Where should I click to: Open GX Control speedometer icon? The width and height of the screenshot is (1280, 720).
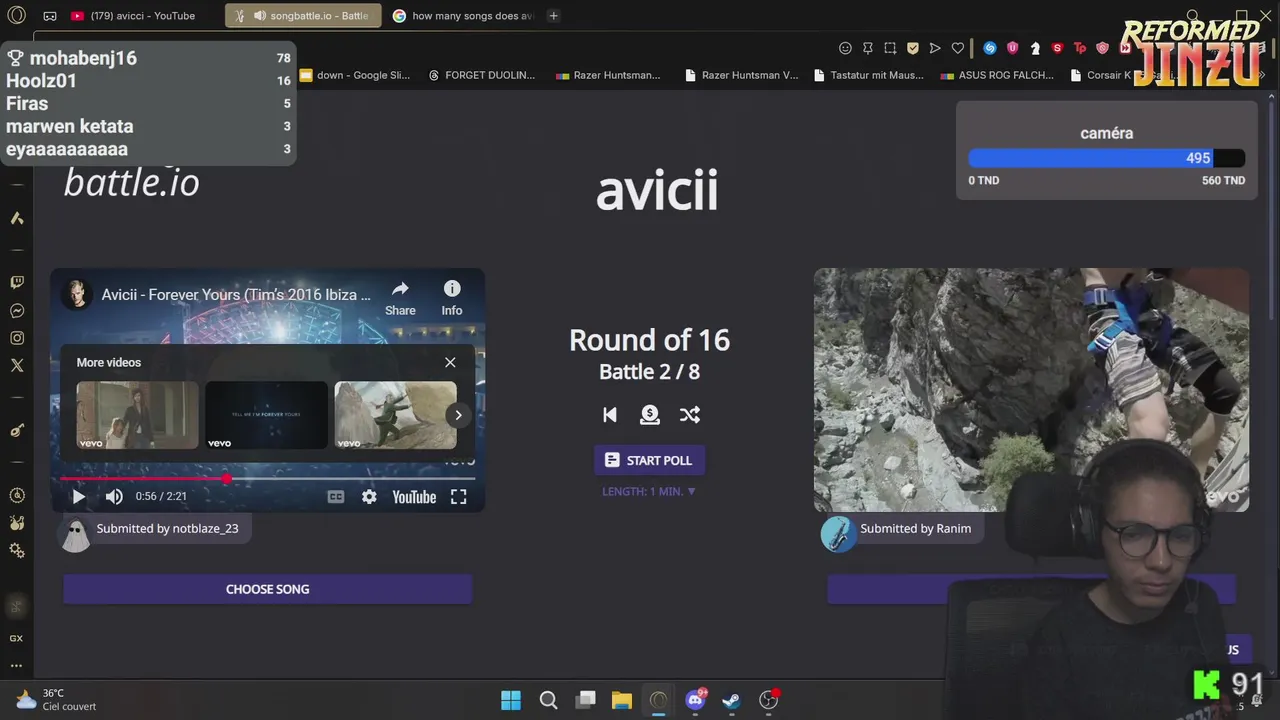click(17, 495)
